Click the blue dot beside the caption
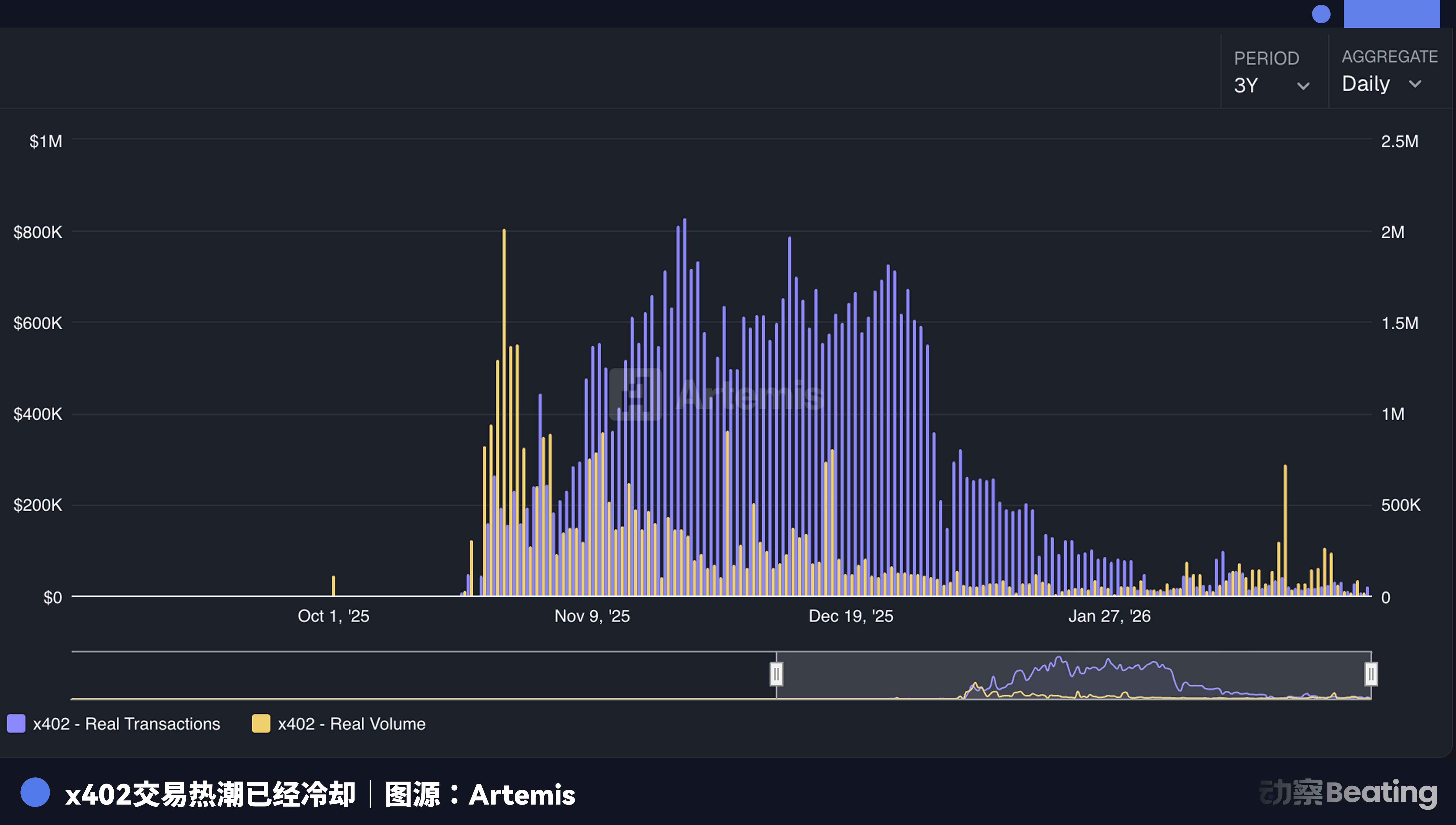The width and height of the screenshot is (1456, 825). coord(35,792)
